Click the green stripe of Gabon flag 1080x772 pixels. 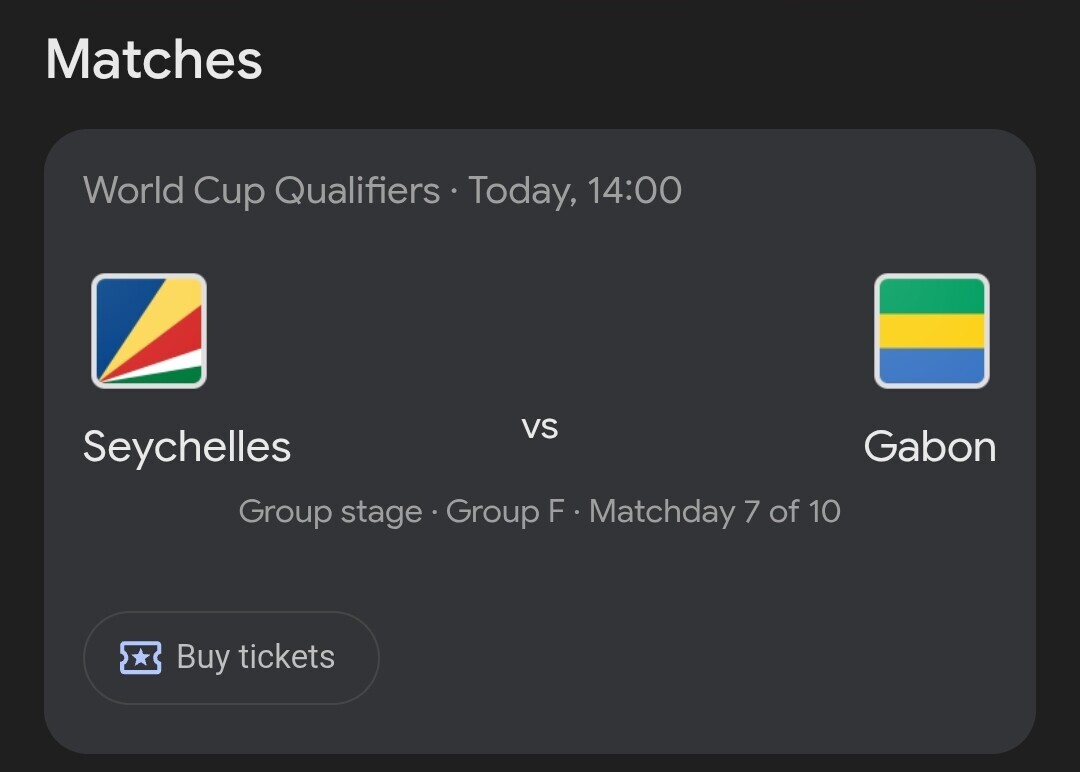coord(931,296)
